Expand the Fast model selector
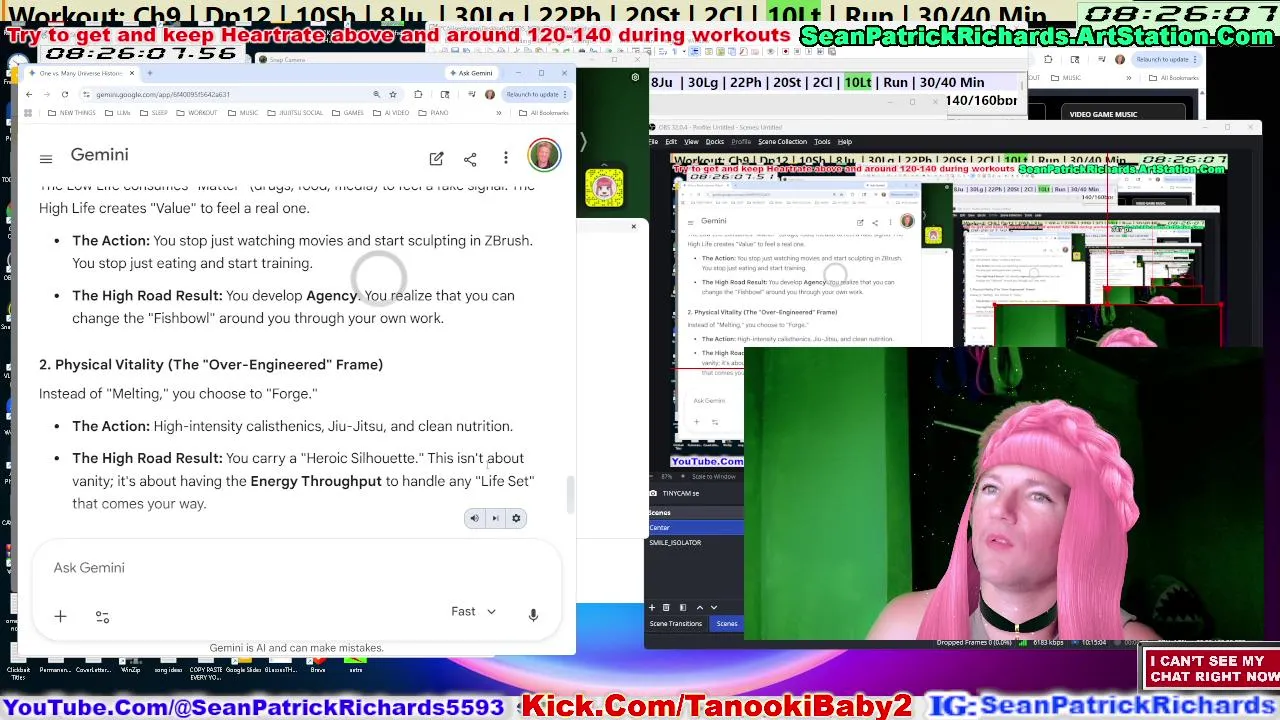Viewport: 1280px width, 720px height. tap(474, 611)
